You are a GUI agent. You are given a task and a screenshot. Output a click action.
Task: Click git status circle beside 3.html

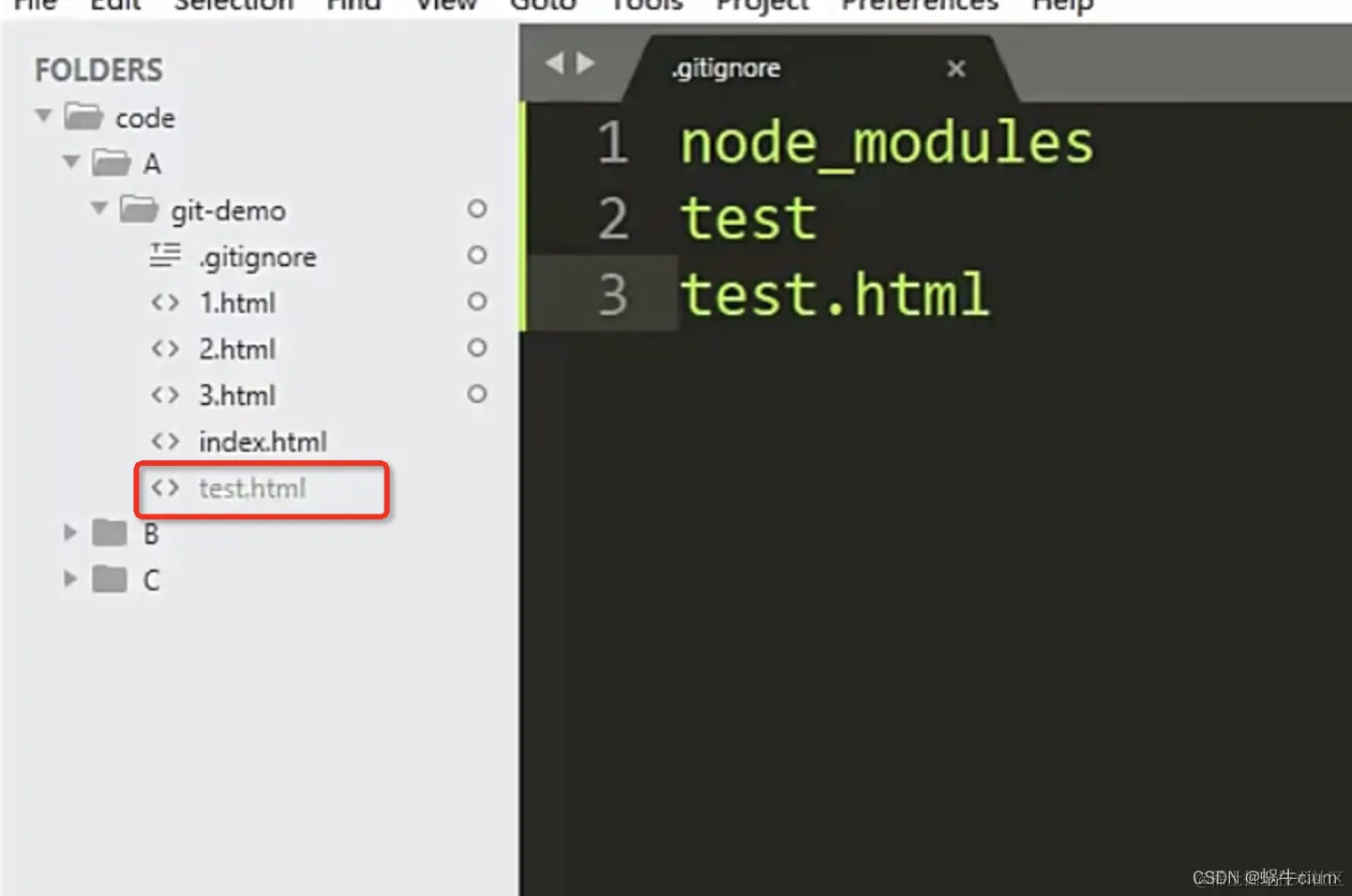click(x=477, y=394)
